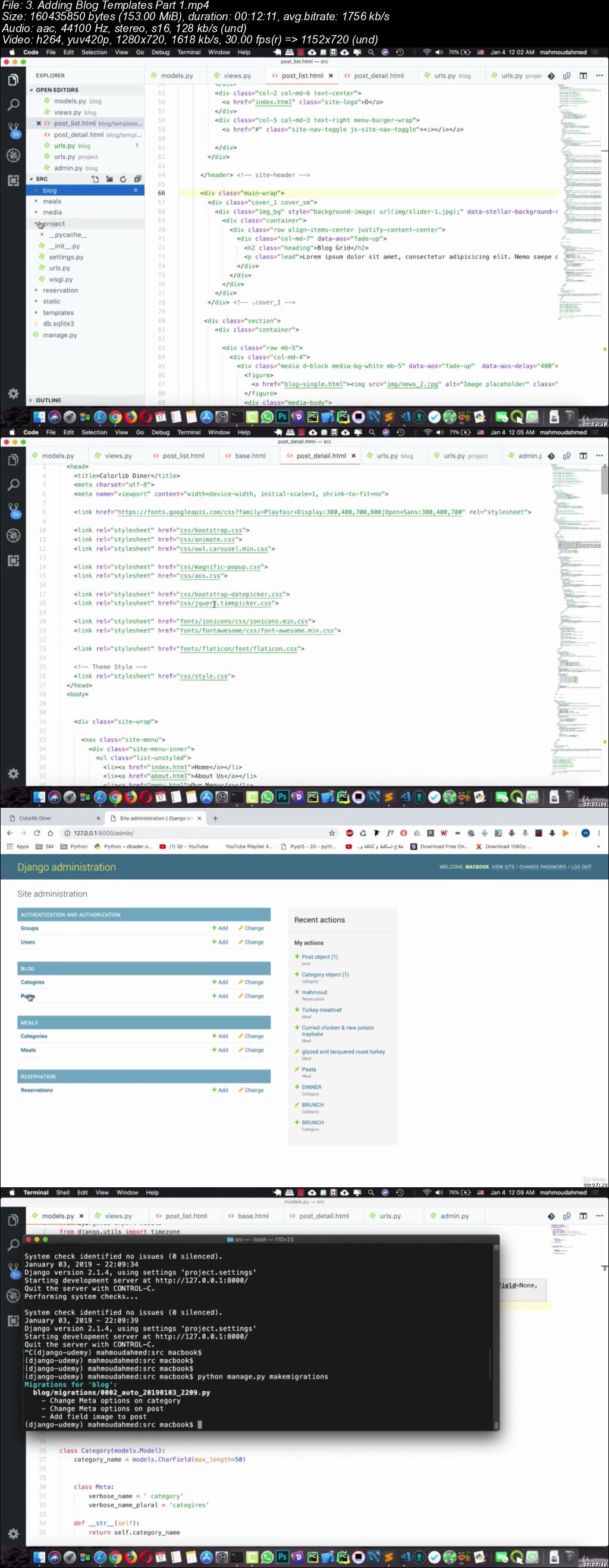609x1568 pixels.
Task: Open the Posts link in Django admin
Action: (x=28, y=996)
